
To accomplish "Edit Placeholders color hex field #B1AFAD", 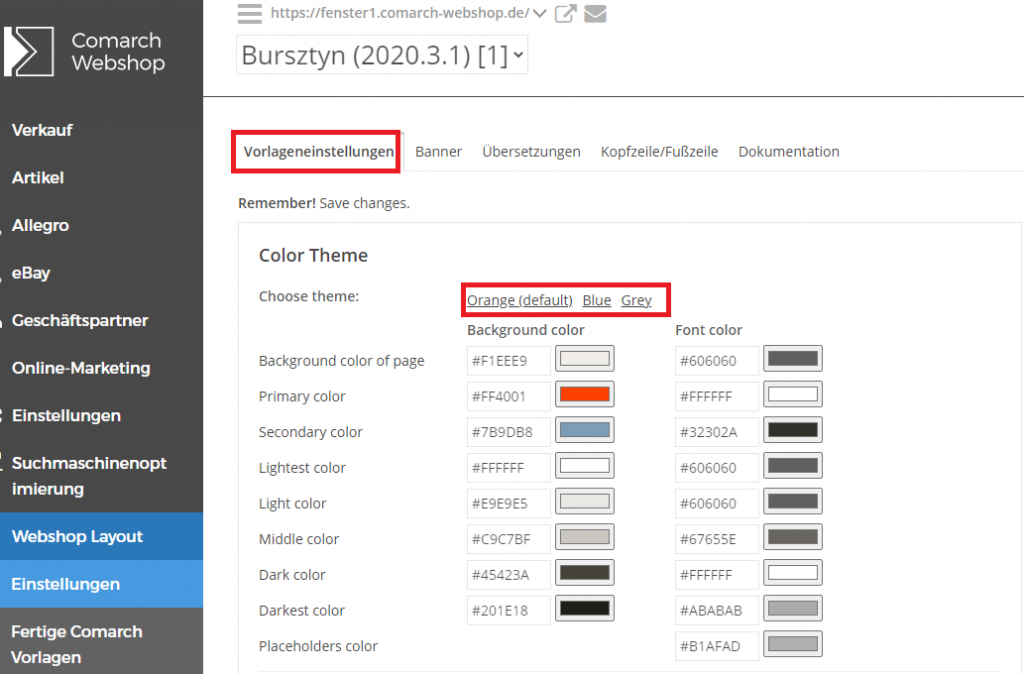I will coord(717,646).
